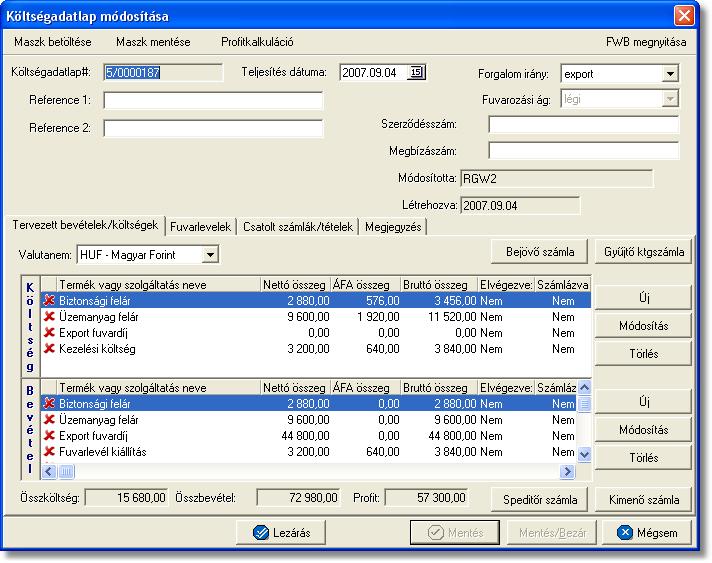Select 44 800,00 net value of Export fuvardíj
The image size is (712, 563).
(x=305, y=436)
